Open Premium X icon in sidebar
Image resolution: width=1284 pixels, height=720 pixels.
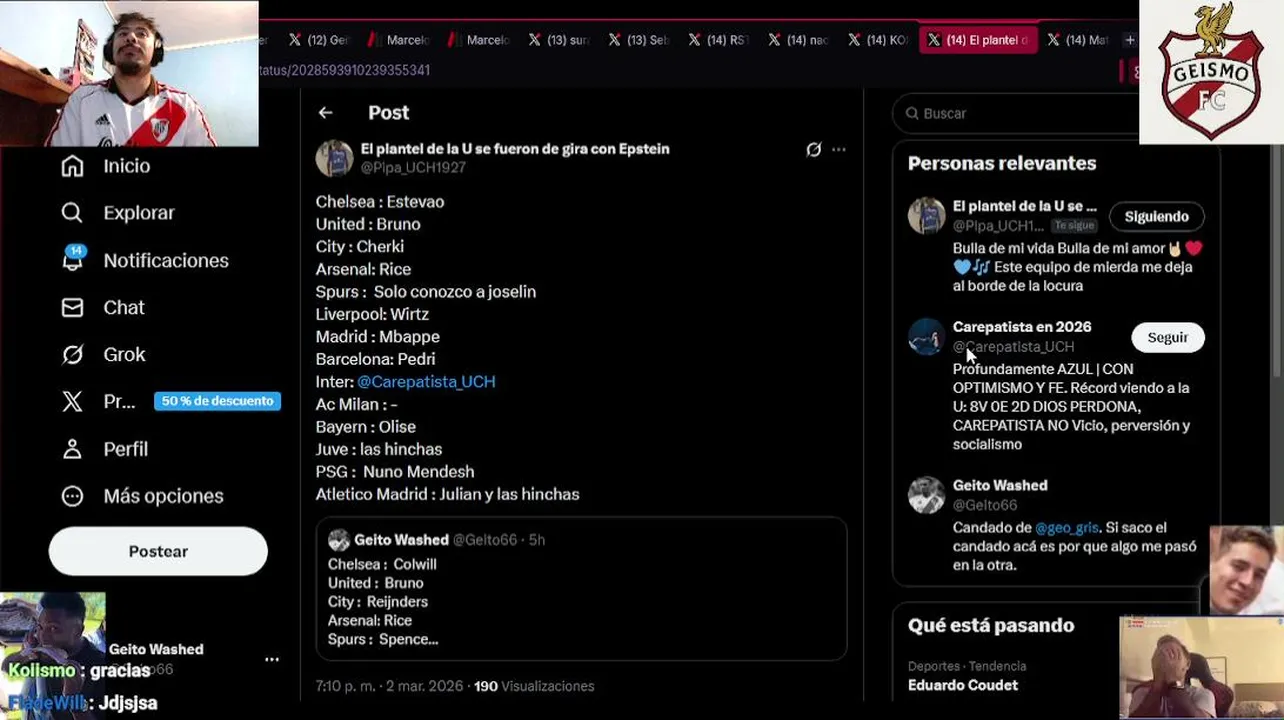[72, 401]
